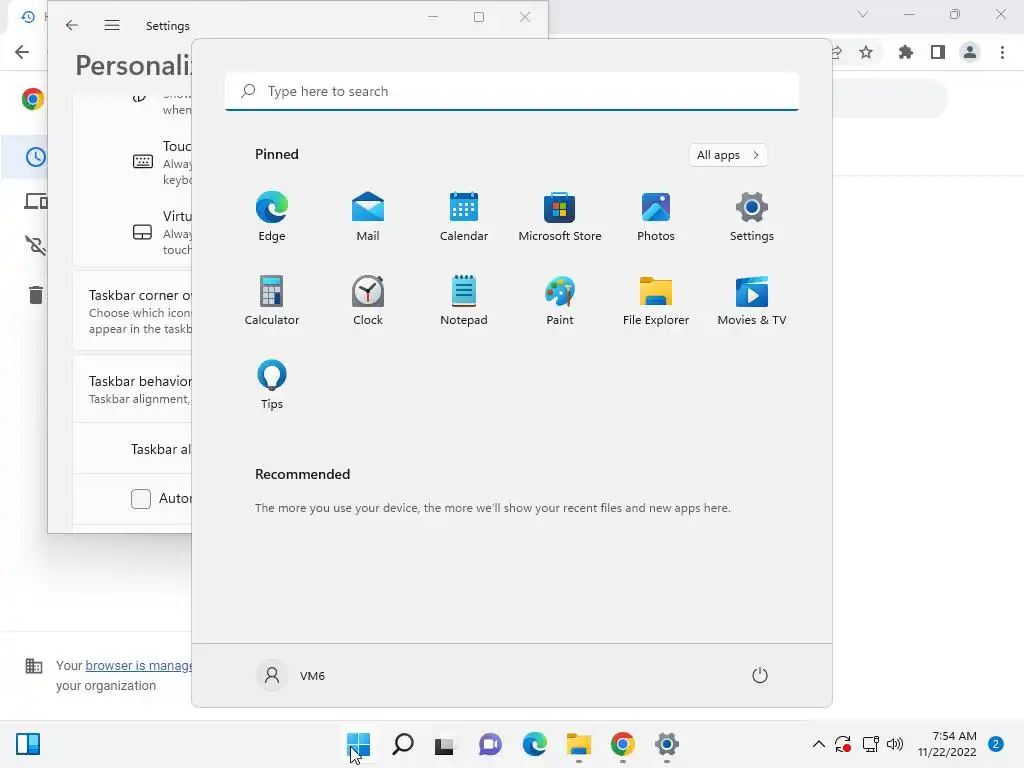Open the Clock app
1024x768 pixels.
368,300
